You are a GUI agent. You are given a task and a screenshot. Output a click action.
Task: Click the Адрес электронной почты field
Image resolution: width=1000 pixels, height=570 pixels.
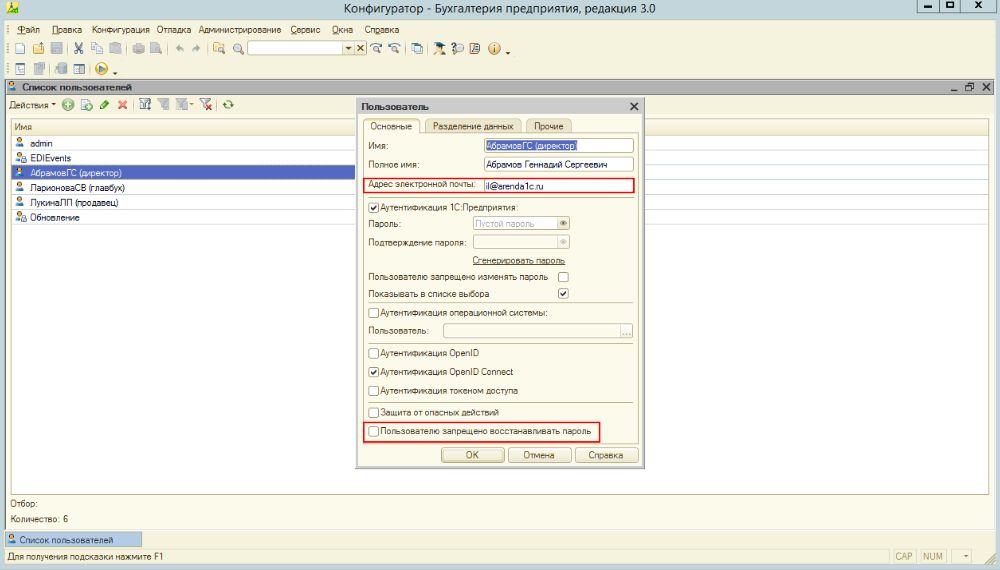coord(559,186)
